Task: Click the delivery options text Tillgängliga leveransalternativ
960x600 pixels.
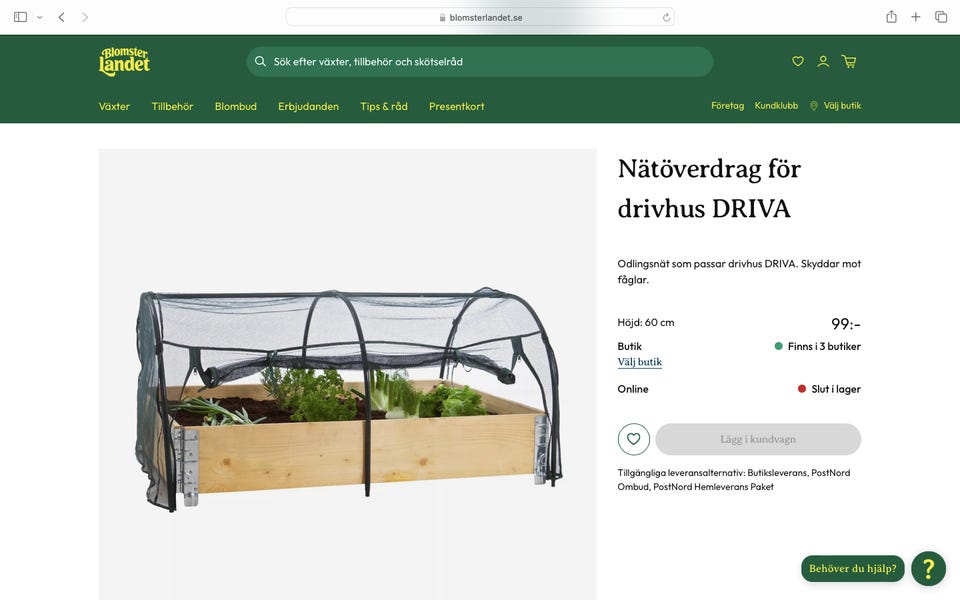Action: pyautogui.click(x=733, y=480)
